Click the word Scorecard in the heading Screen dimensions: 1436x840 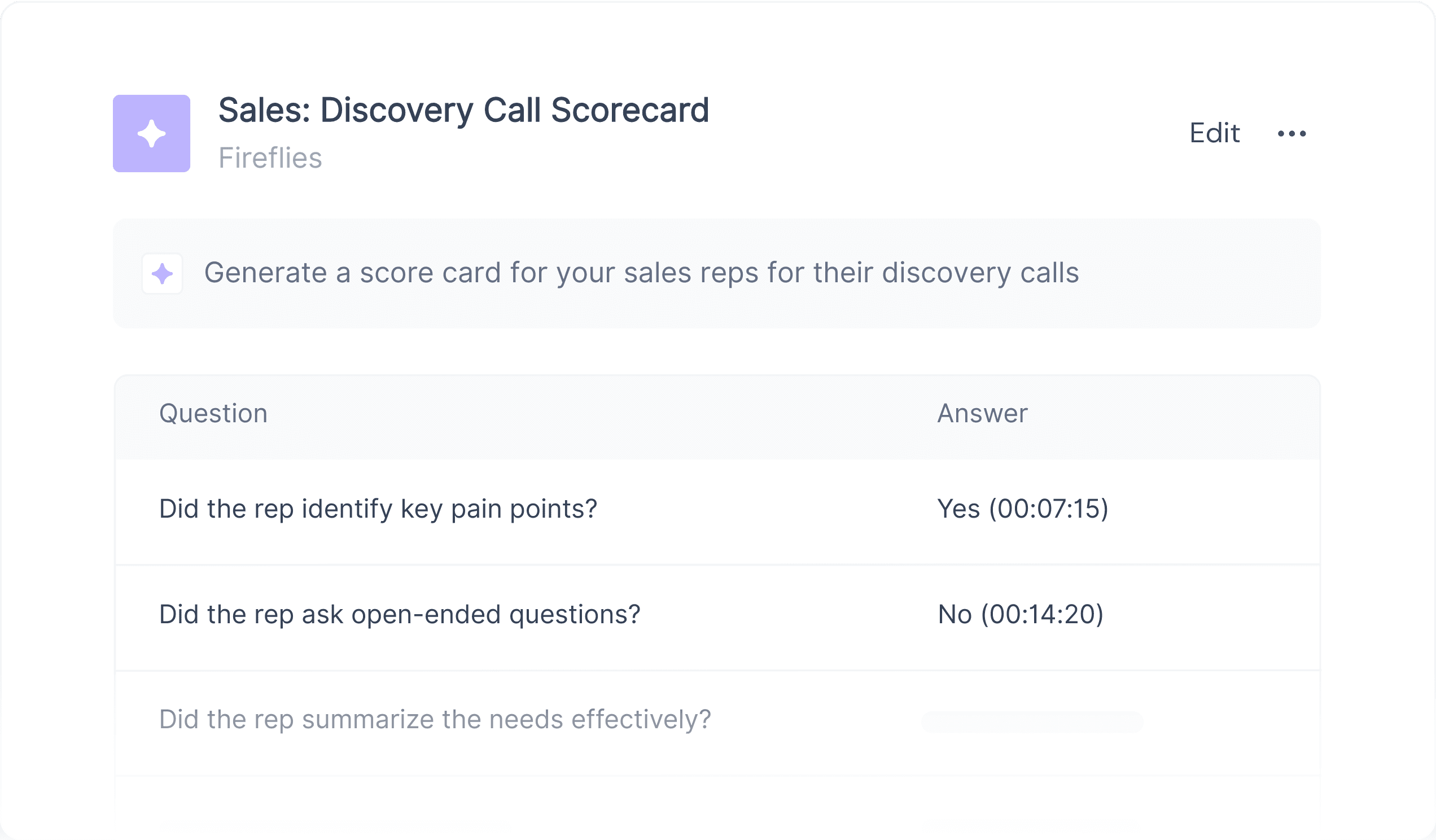coord(630,110)
